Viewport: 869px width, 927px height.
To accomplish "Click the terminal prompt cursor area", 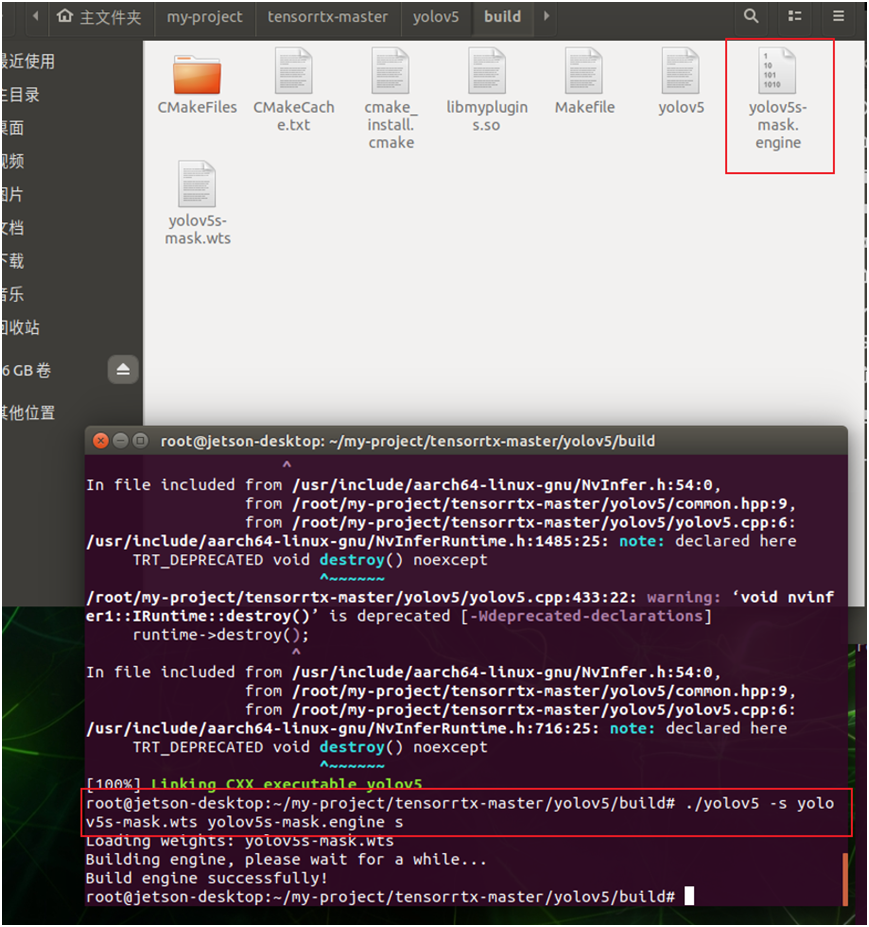I will (x=690, y=896).
